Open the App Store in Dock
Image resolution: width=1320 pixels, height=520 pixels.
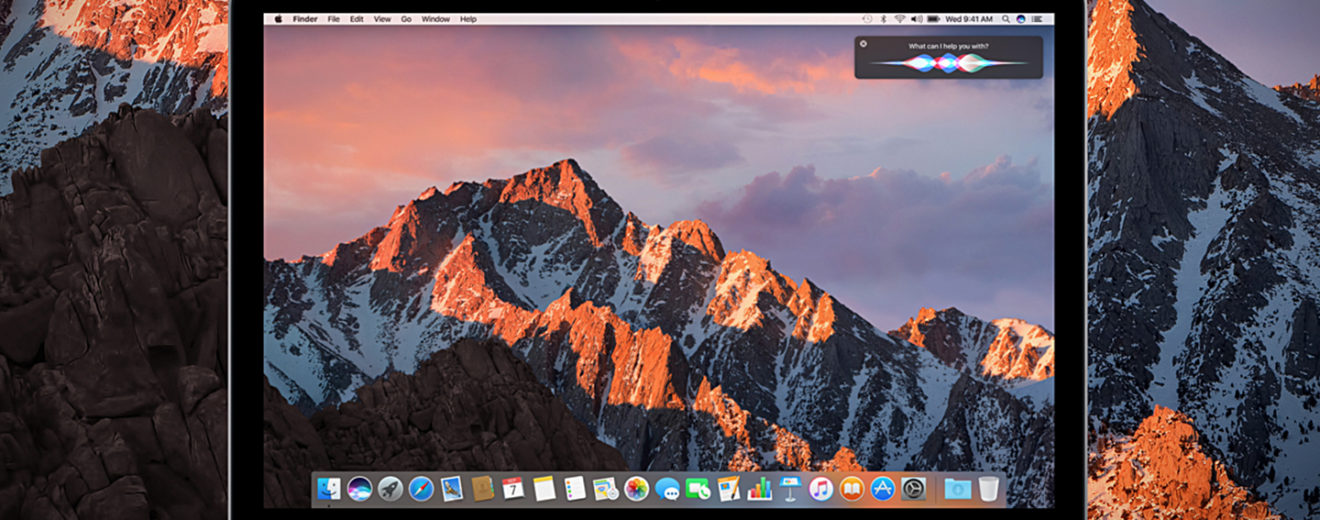pyautogui.click(x=882, y=488)
